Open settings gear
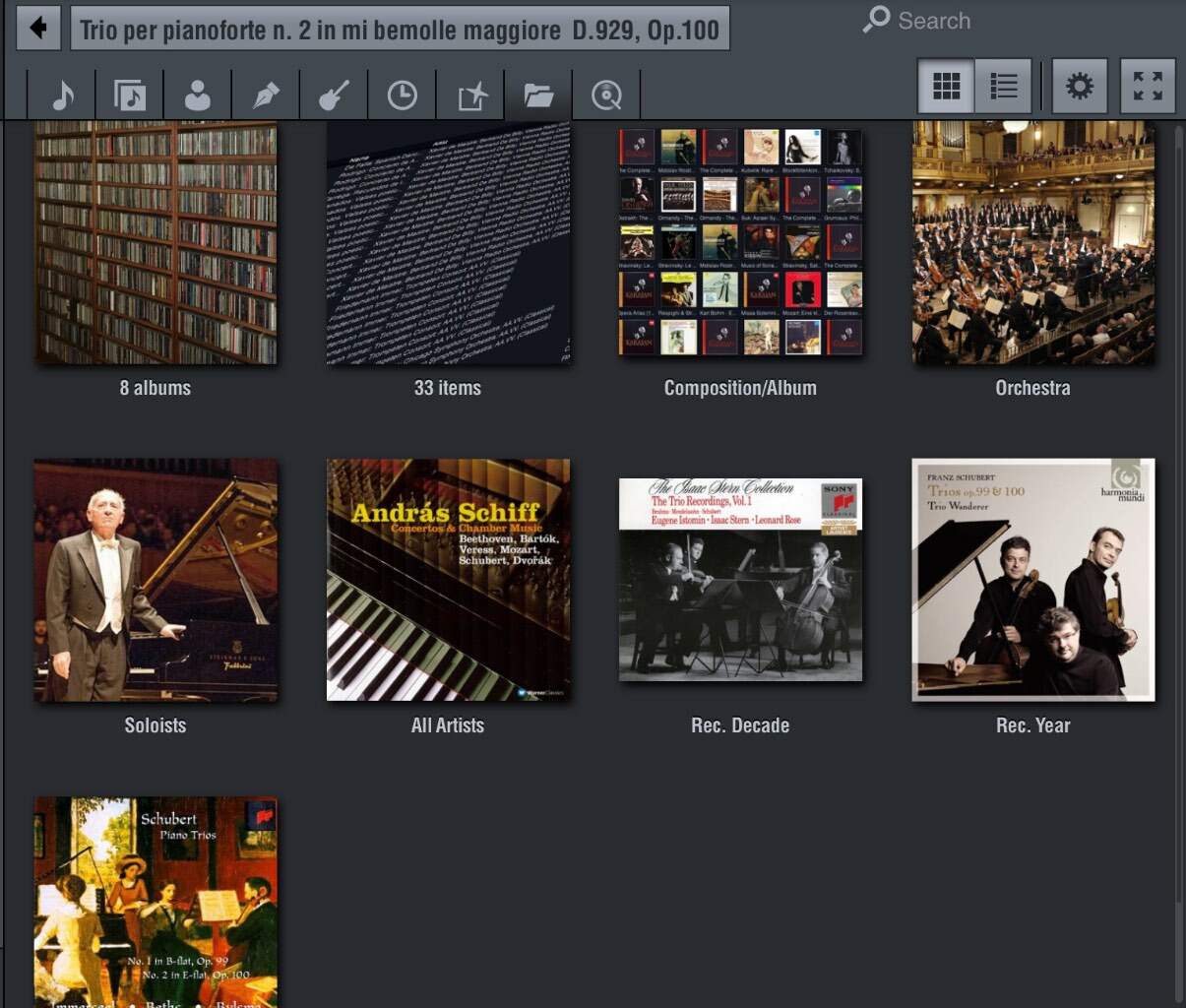The height and width of the screenshot is (1008, 1186). [1079, 86]
